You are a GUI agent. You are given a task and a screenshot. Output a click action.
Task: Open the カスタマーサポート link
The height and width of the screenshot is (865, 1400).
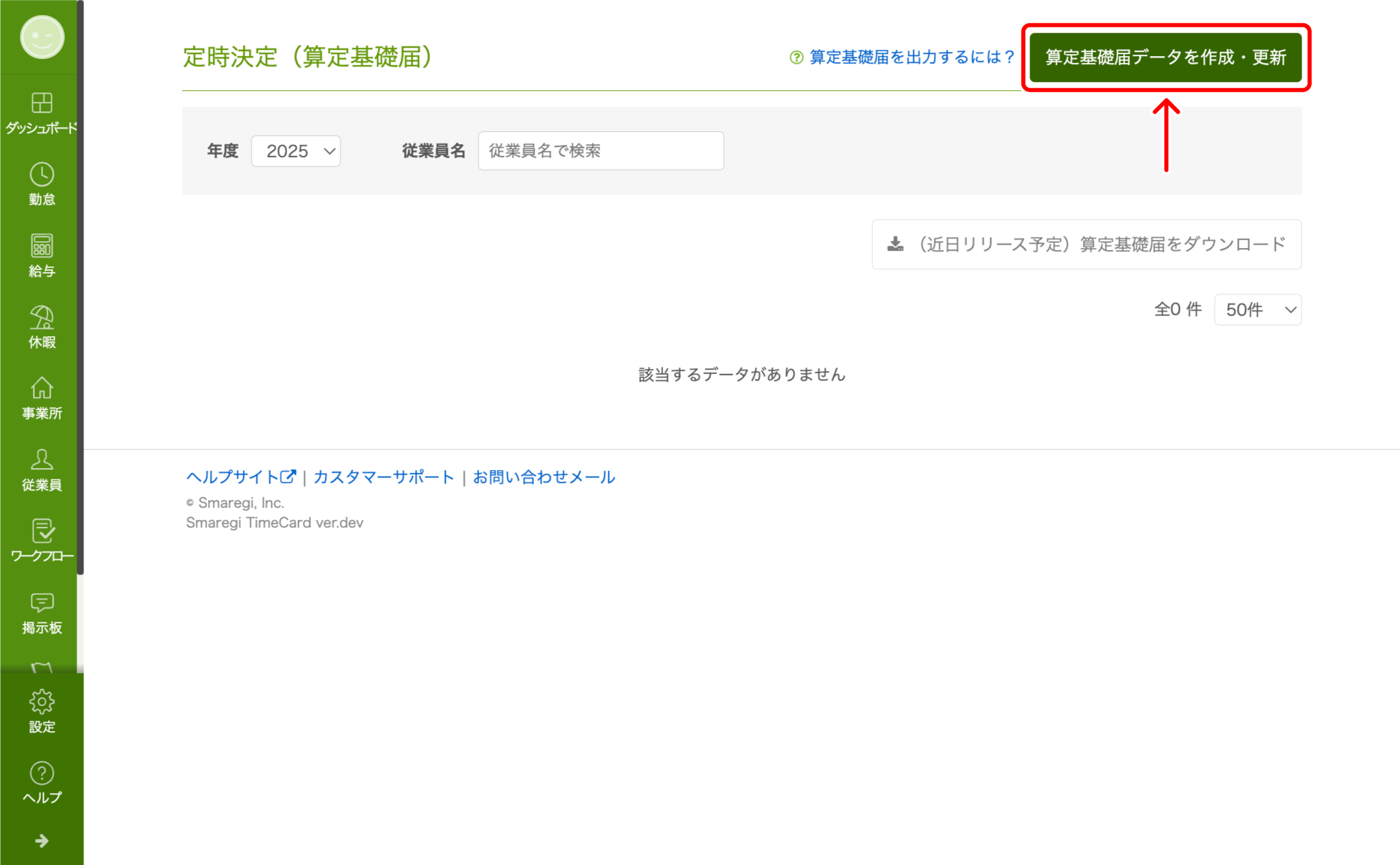(x=383, y=477)
